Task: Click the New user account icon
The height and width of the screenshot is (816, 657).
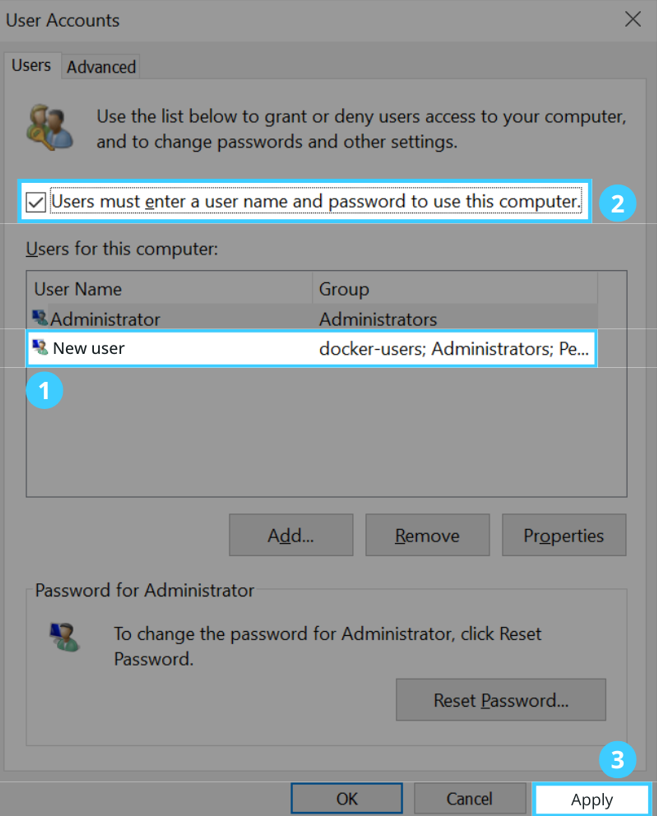Action: [40, 348]
